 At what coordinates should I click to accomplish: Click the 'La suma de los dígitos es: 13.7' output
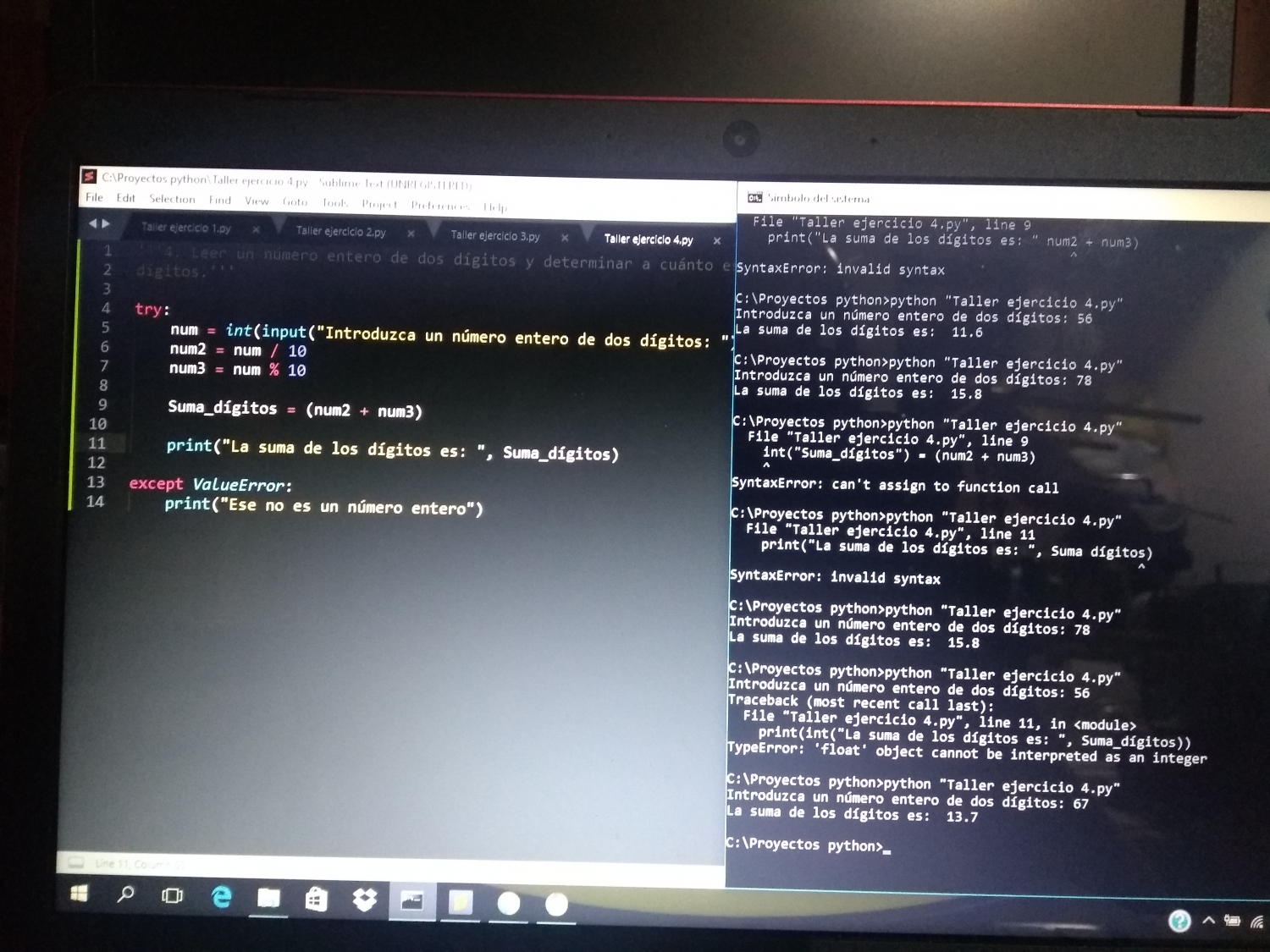[x=852, y=814]
